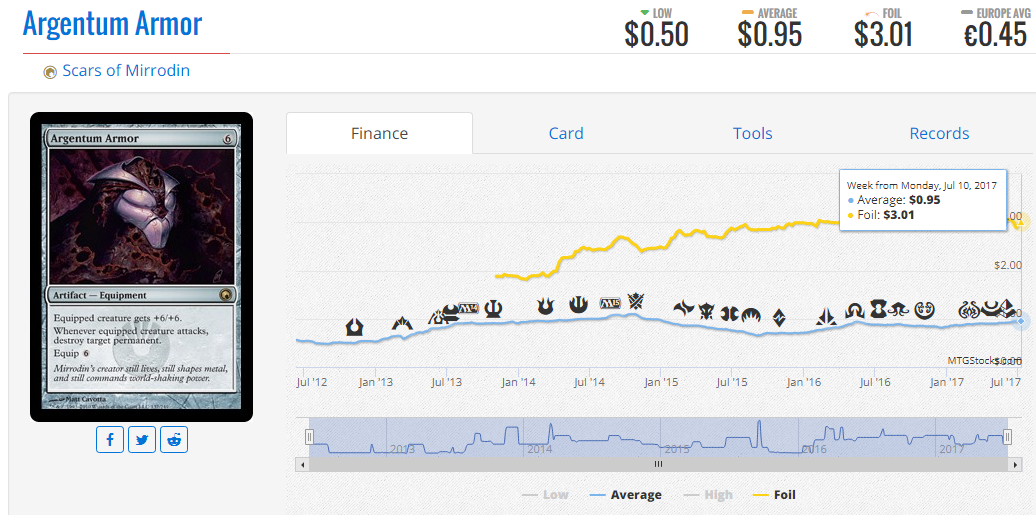Click the Jul '13 axis label
This screenshot has height=515, width=1036.
click(449, 382)
